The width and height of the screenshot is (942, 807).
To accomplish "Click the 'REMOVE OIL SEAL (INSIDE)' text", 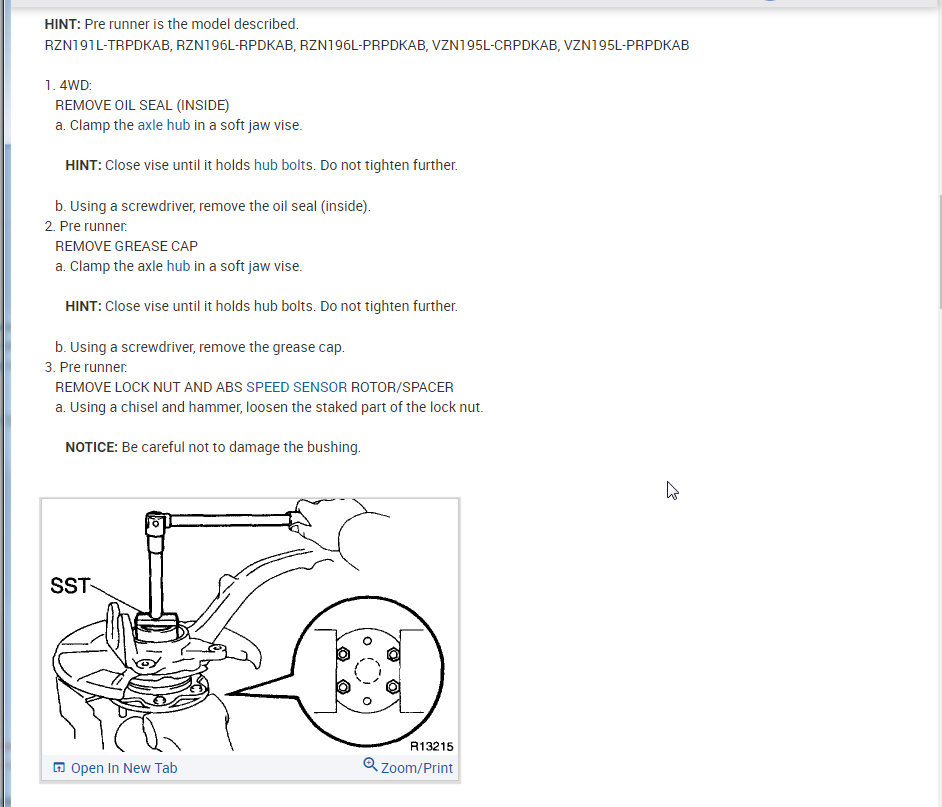I will click(x=142, y=105).
